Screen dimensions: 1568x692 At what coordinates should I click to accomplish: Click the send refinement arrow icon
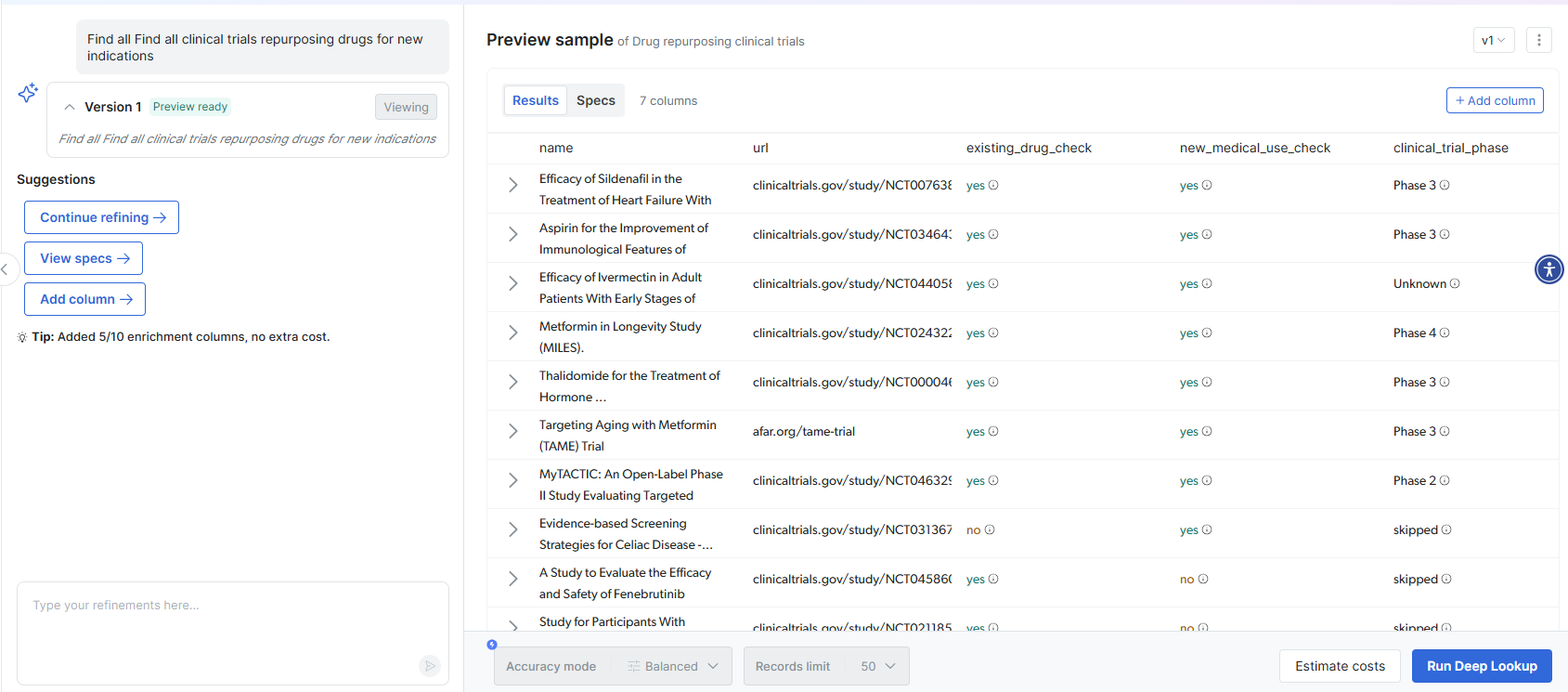pyautogui.click(x=429, y=665)
